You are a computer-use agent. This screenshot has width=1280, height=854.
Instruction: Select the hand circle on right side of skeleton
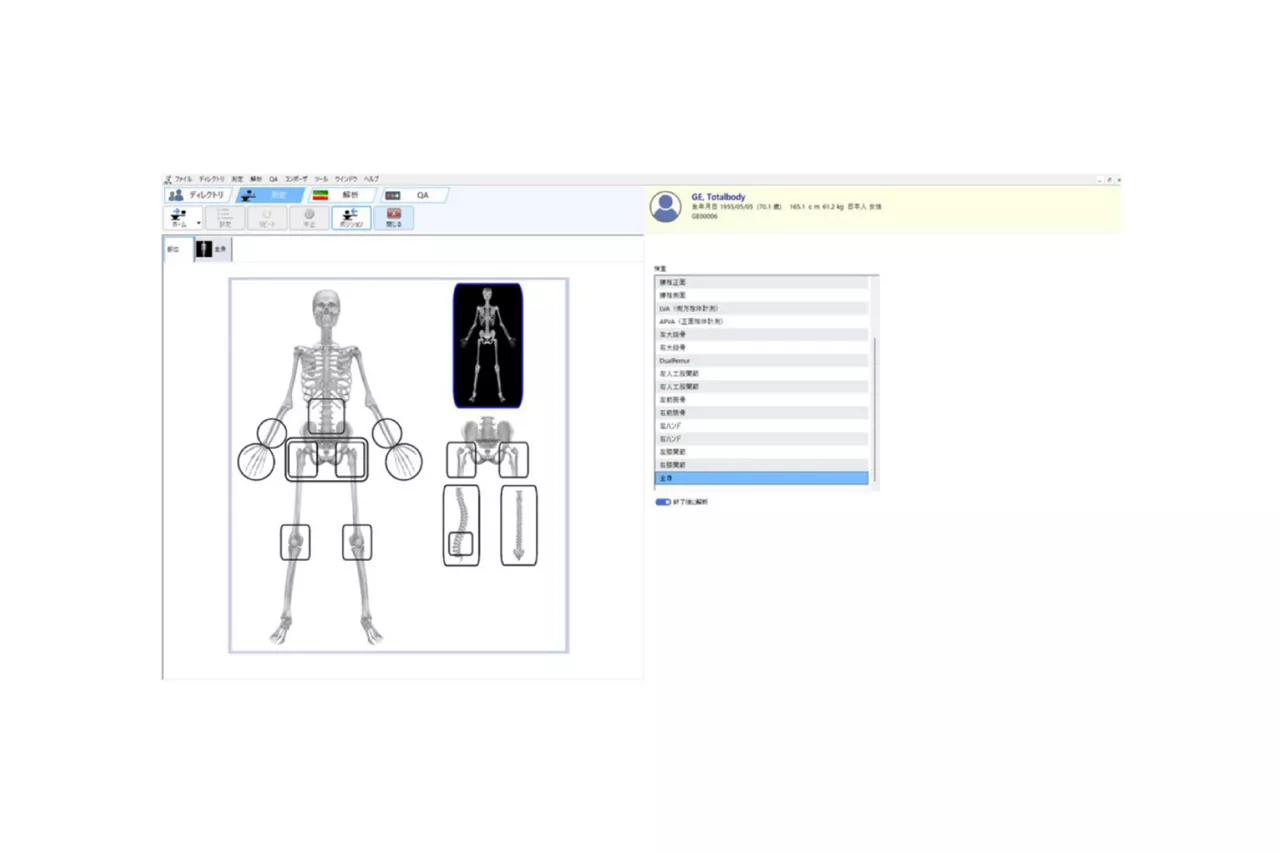(x=403, y=462)
